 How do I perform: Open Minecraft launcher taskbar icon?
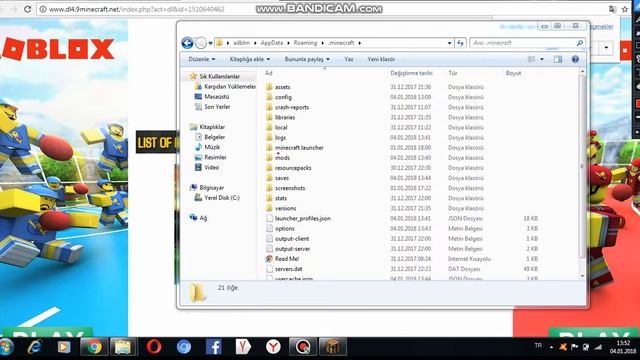pos(332,347)
